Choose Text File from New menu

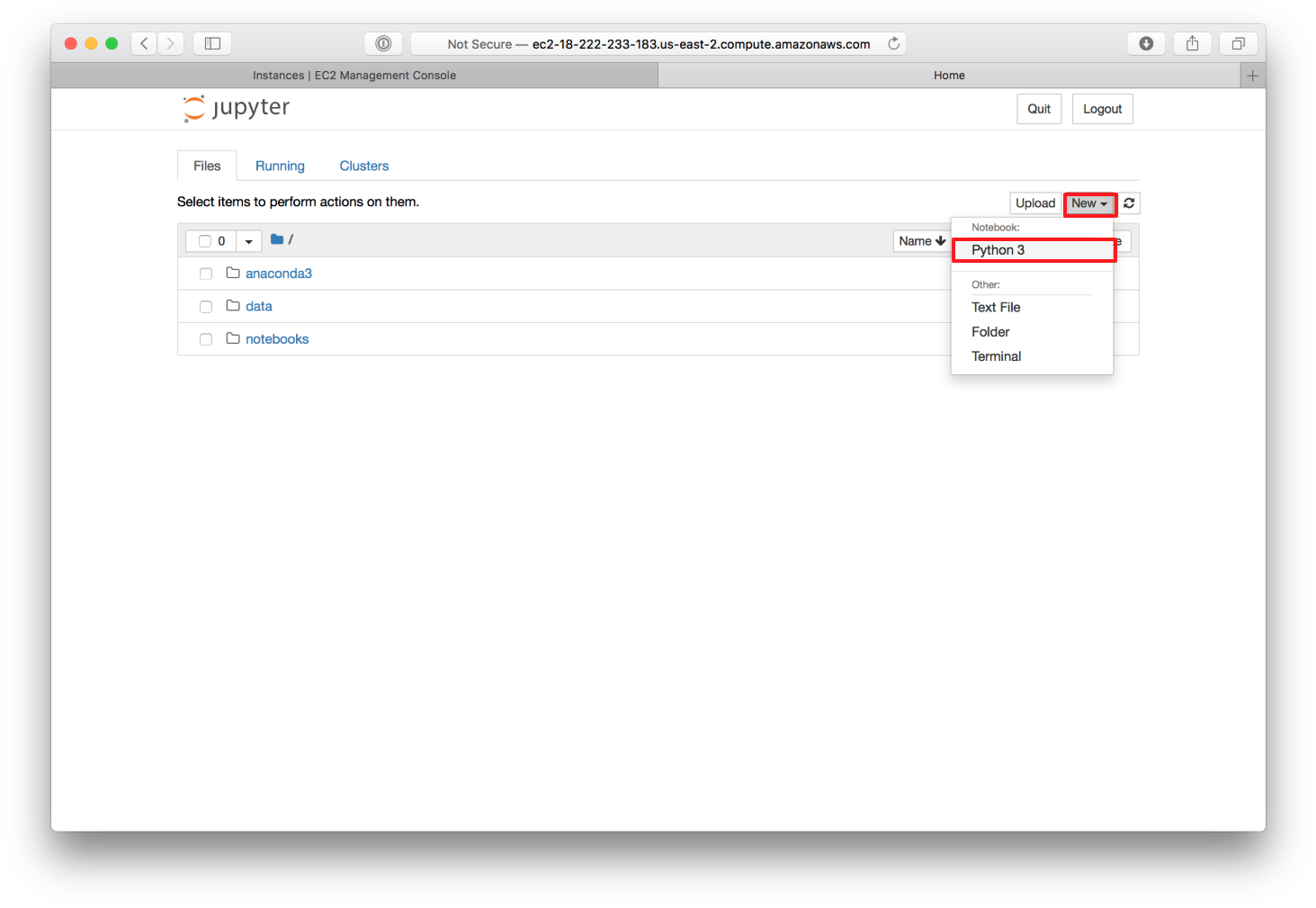point(1032,307)
